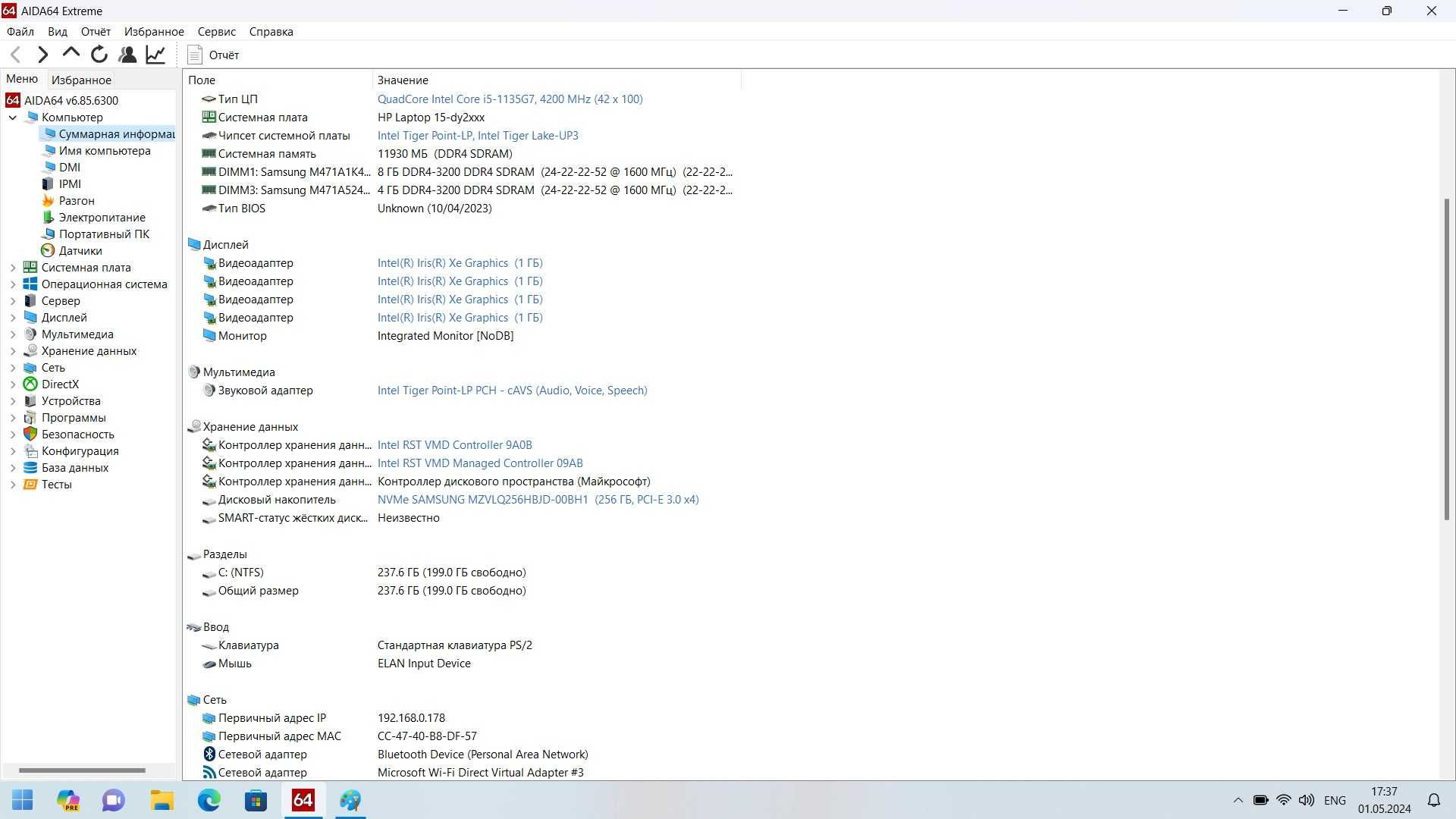Switch to the Избранное sidebar tab
Screen dimensions: 1456x819
[81, 80]
